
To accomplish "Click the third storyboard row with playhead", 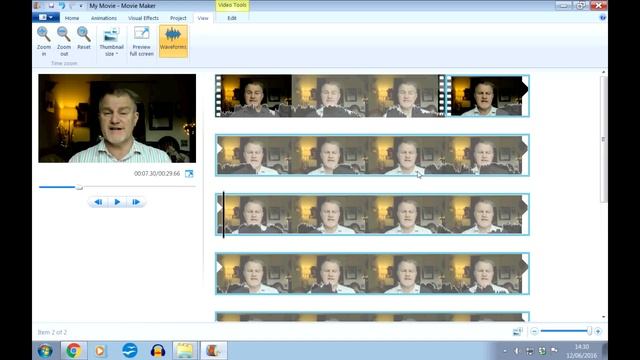I will (x=372, y=214).
